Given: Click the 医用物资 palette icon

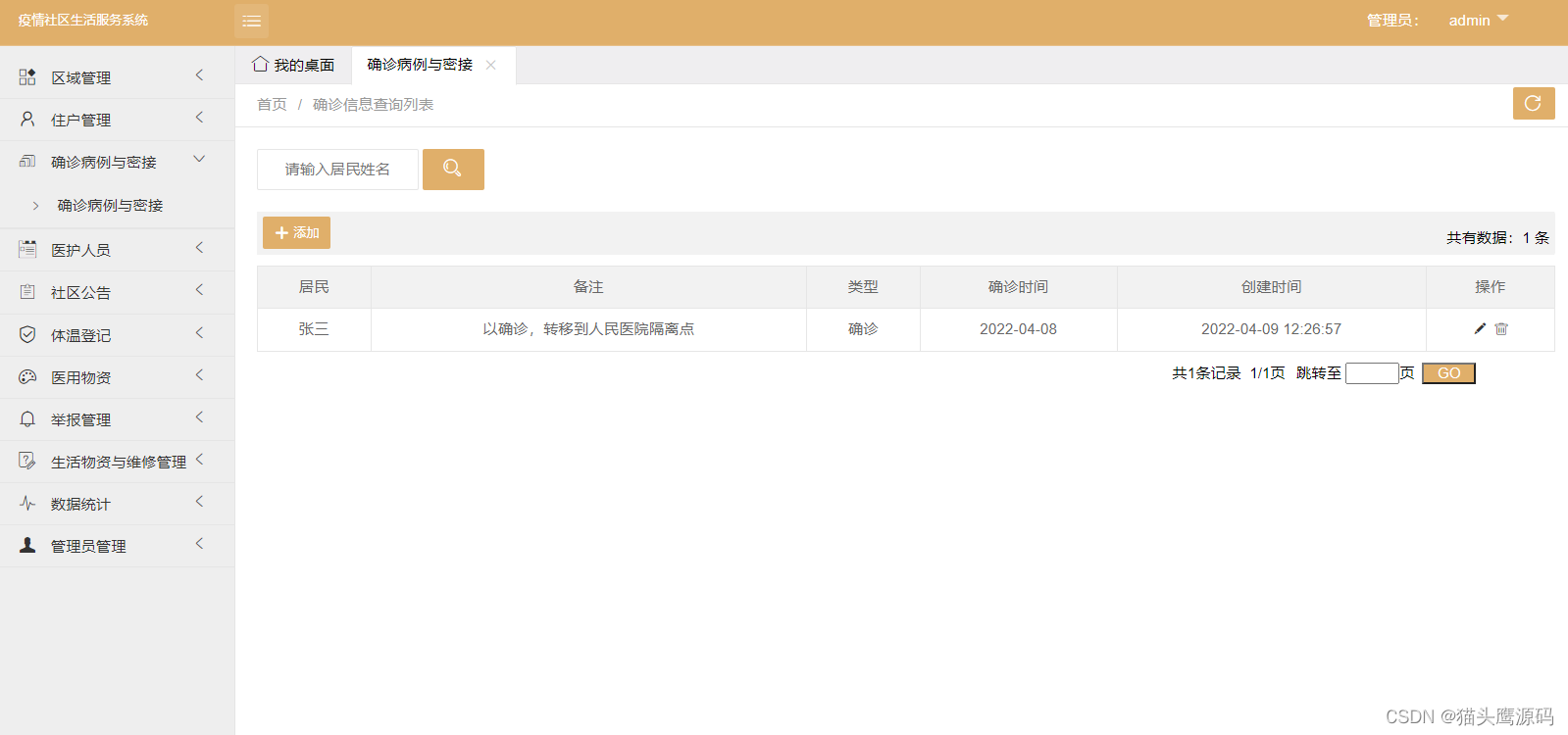Looking at the screenshot, I should tap(27, 377).
